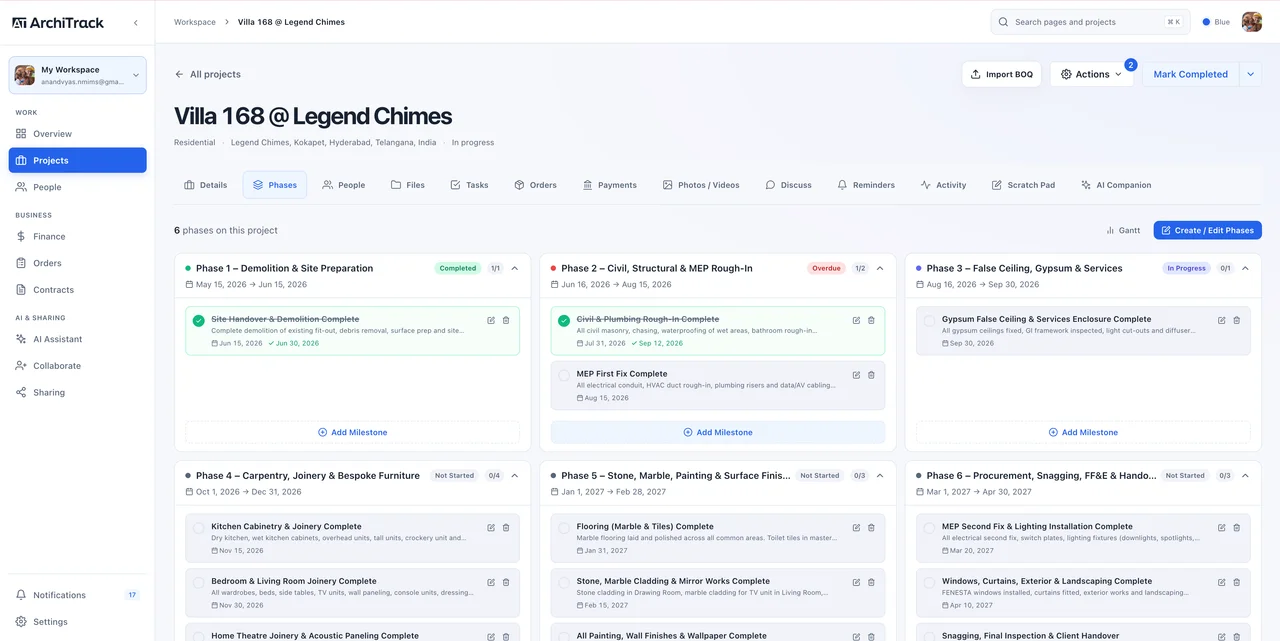Image resolution: width=1280 pixels, height=641 pixels.
Task: Collapse Phase 2 – Civil, Structural & MEP Rough-In
Action: coord(880,268)
